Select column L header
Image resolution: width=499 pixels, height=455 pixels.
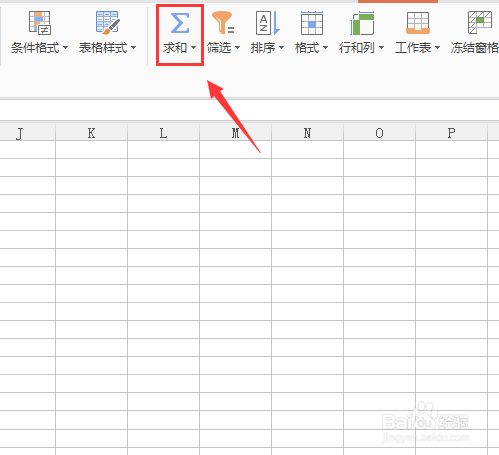[164, 133]
